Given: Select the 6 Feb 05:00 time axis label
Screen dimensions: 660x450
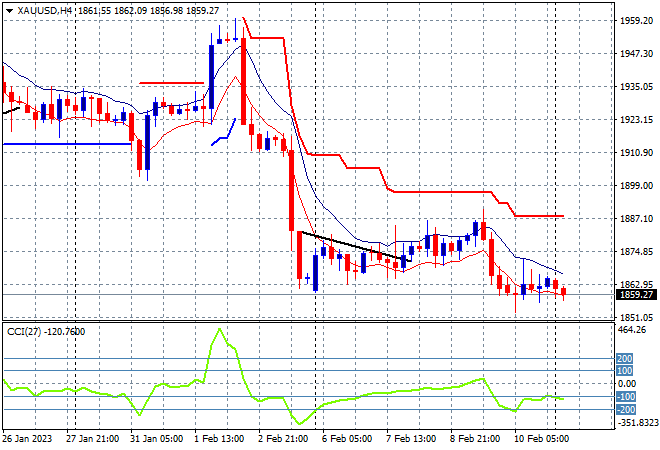Looking at the screenshot, I should (347, 439).
